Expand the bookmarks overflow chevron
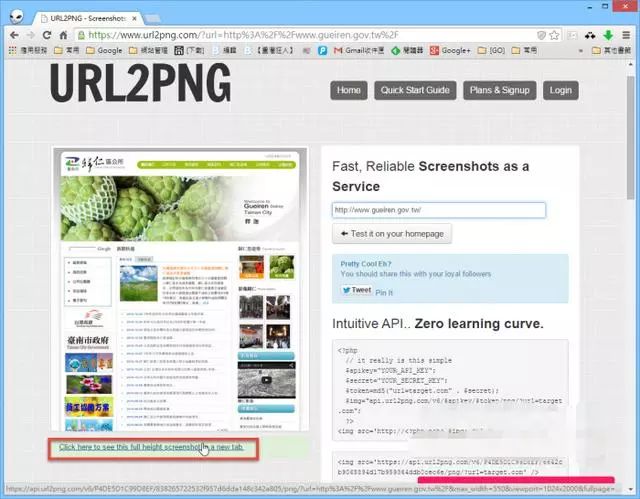Screen dimensions: 640x499 pyautogui.click(x=579, y=50)
